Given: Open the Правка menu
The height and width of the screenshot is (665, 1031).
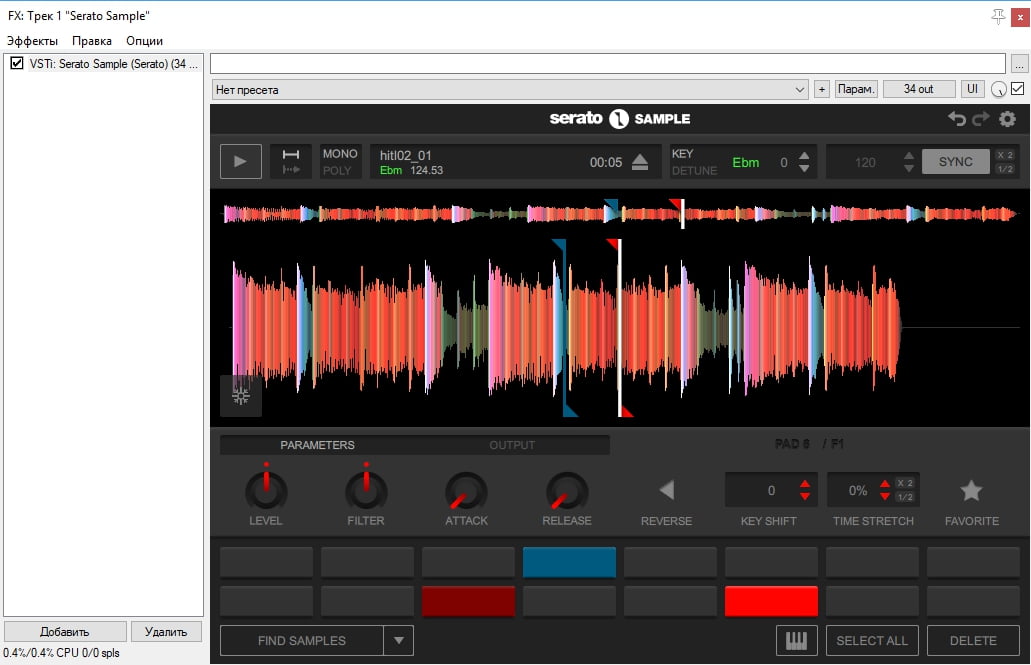Looking at the screenshot, I should tap(91, 41).
